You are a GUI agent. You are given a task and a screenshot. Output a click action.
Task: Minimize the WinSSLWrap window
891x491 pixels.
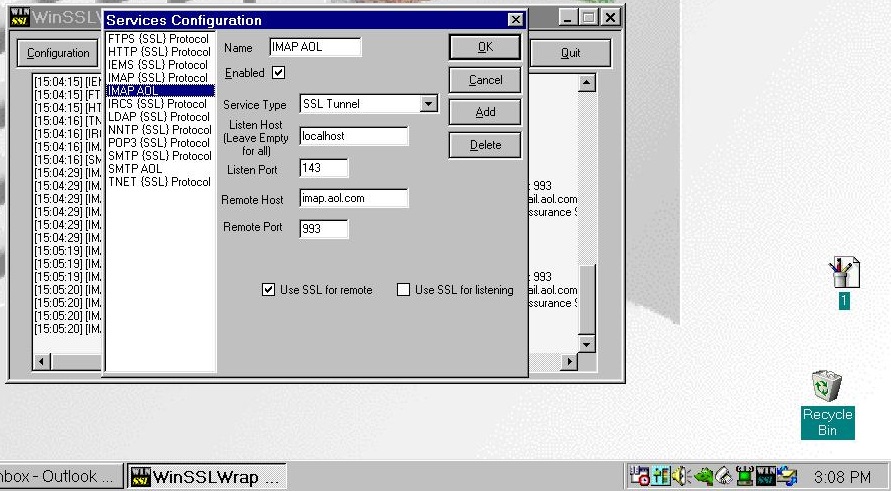point(568,18)
